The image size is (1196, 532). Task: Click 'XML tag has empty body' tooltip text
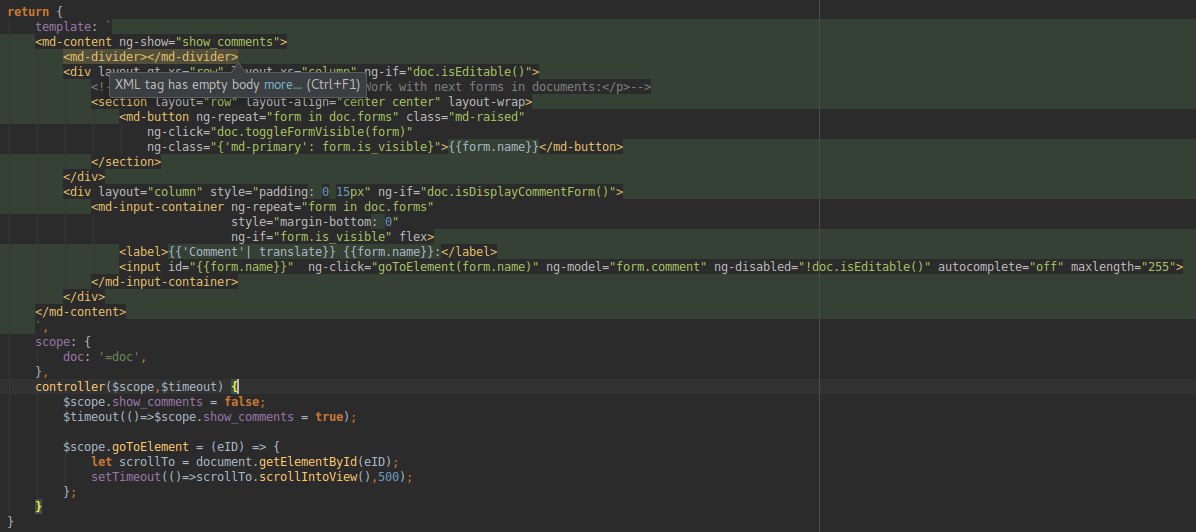pos(188,85)
